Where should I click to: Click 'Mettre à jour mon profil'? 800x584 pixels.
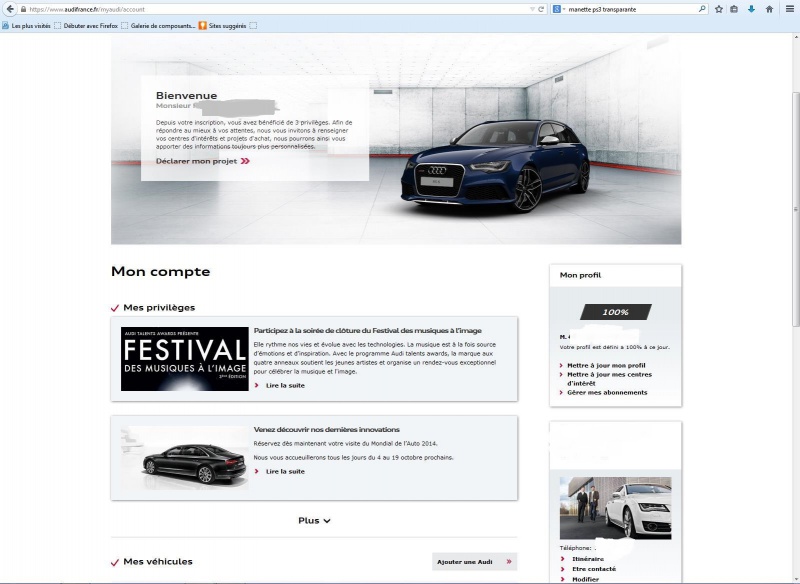click(x=606, y=365)
